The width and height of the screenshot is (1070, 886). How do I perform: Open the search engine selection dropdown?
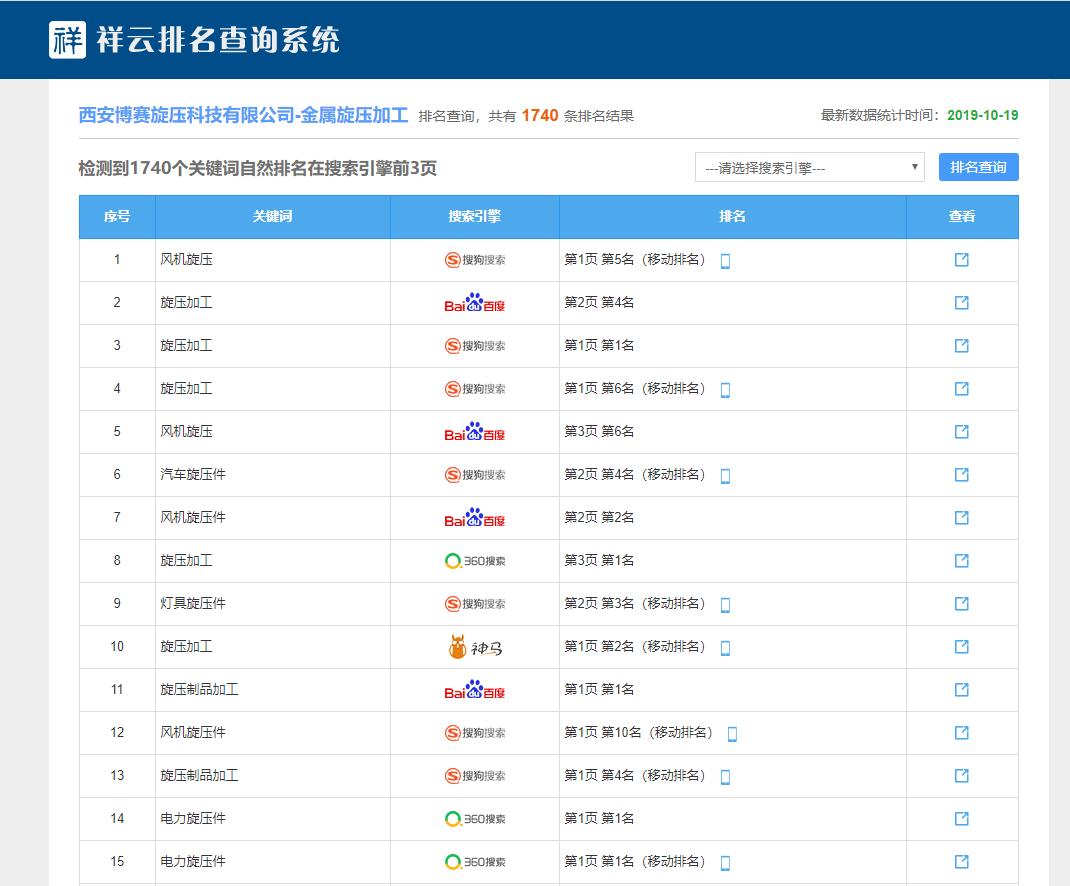coord(809,168)
